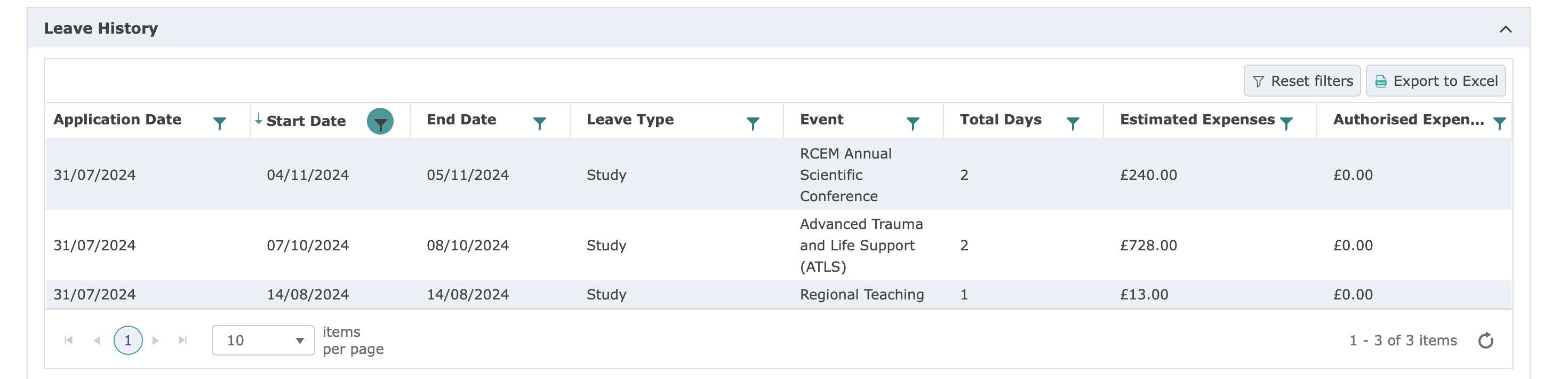The width and height of the screenshot is (1568, 379).
Task: Sort by the Start Date header
Action: (x=306, y=121)
